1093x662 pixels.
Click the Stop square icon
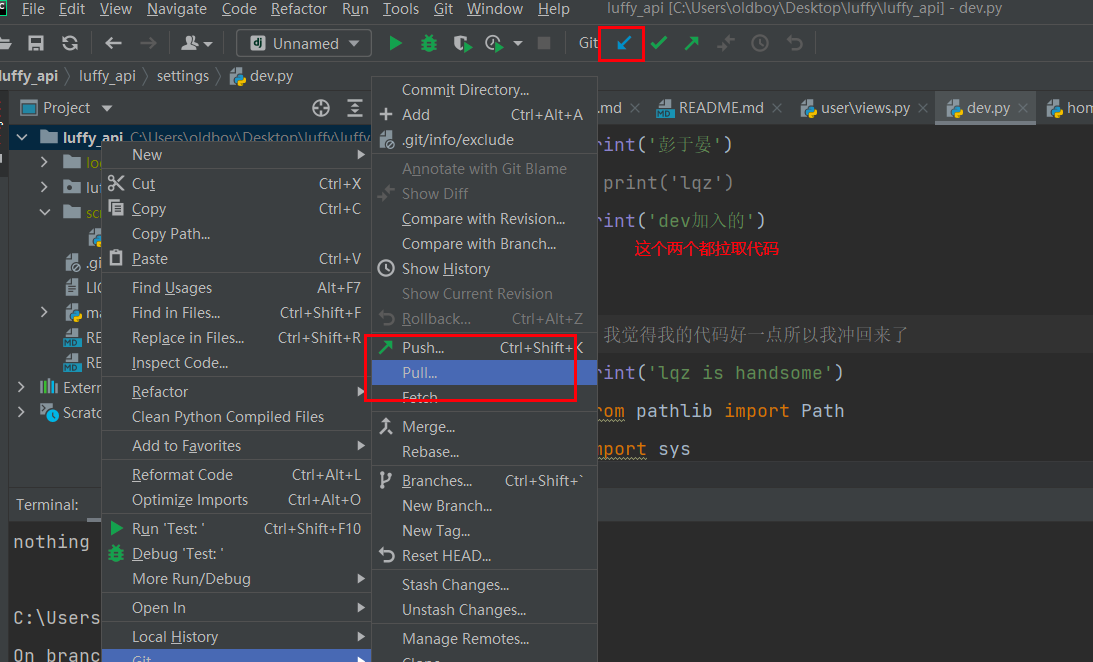coord(544,43)
